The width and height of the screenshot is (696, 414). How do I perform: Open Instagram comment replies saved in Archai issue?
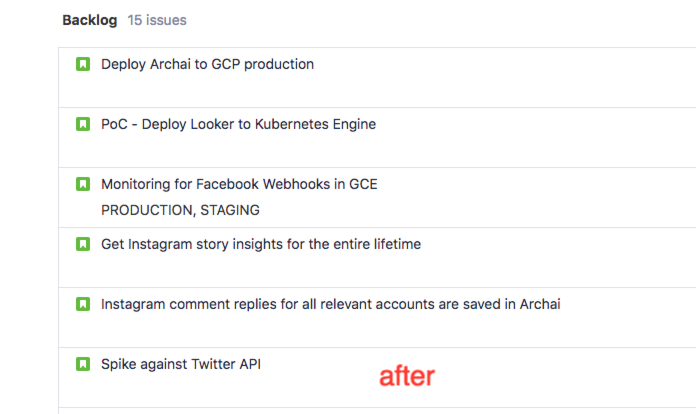pyautogui.click(x=331, y=304)
